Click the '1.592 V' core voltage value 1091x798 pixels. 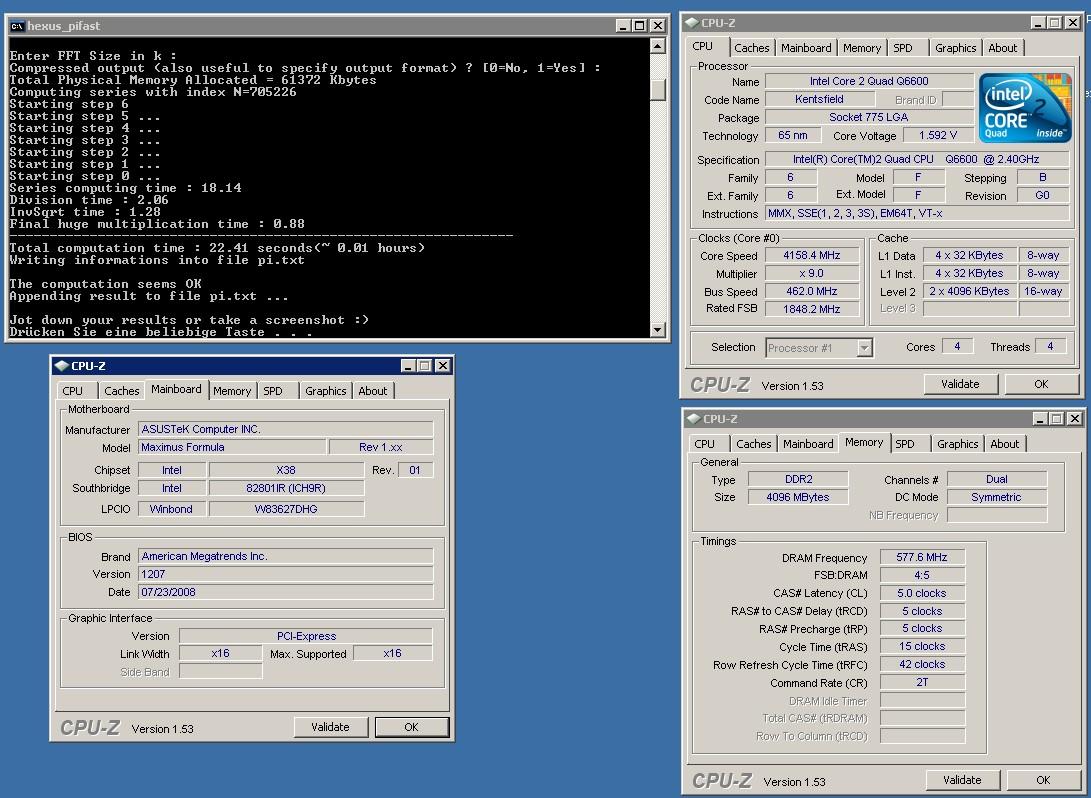point(938,136)
